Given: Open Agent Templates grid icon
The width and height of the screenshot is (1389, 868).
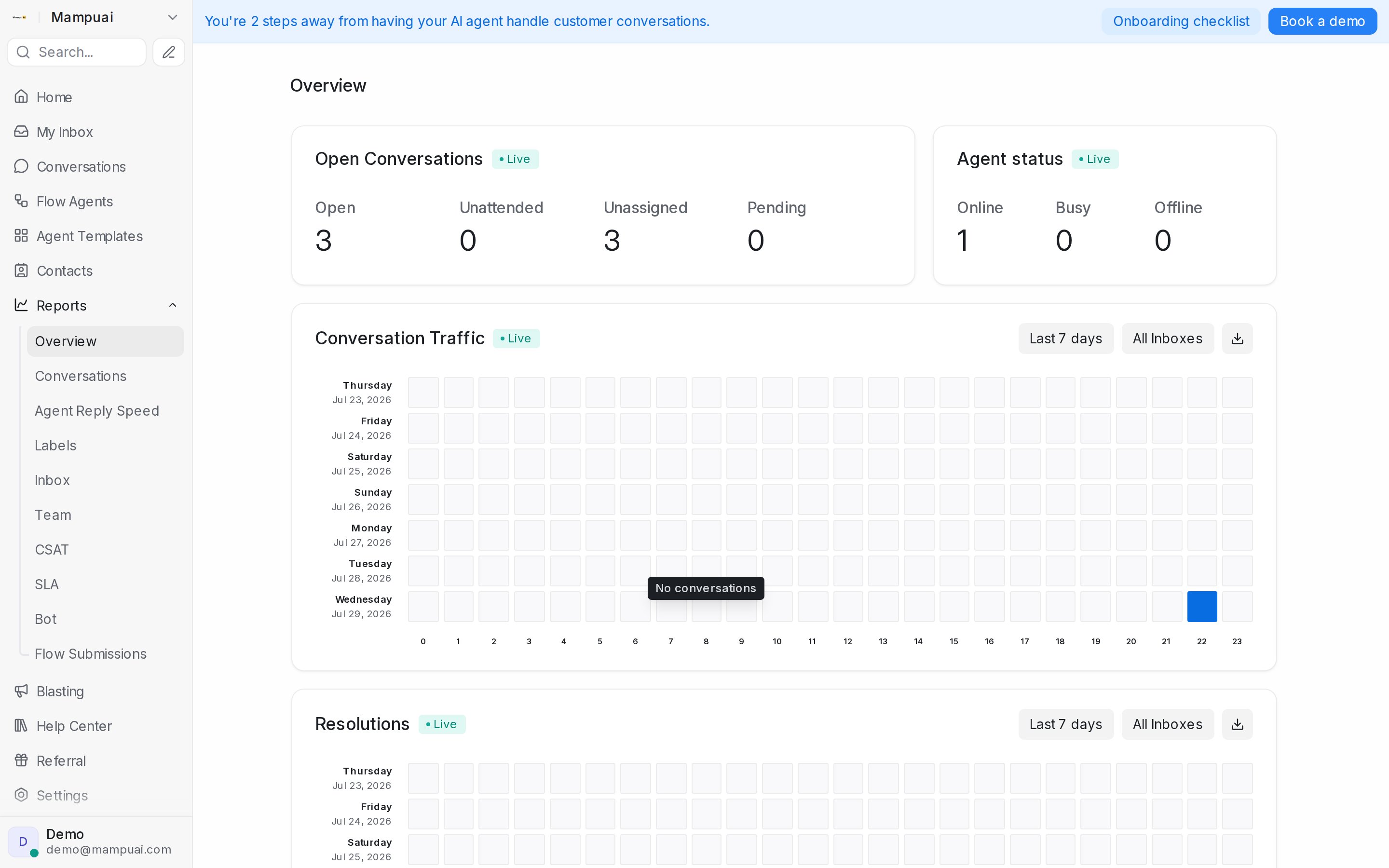Looking at the screenshot, I should tap(21, 236).
